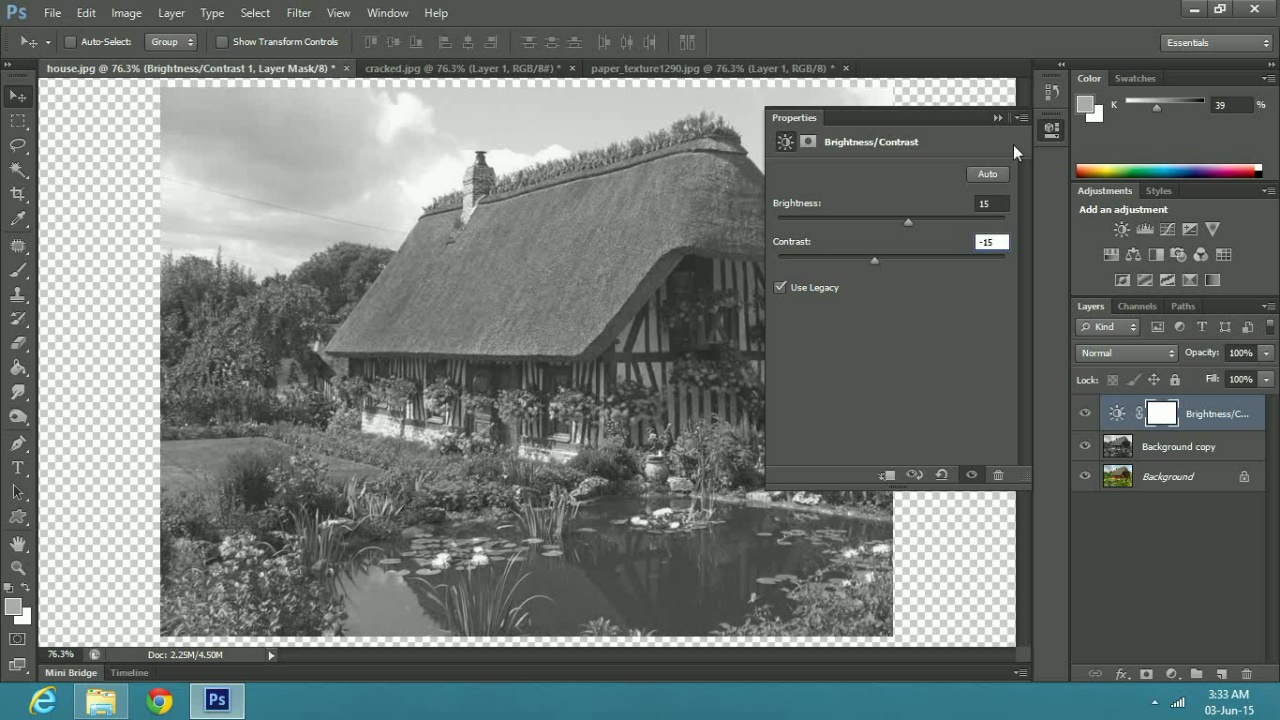The width and height of the screenshot is (1280, 720).
Task: Select the Hand tool
Action: (18, 543)
